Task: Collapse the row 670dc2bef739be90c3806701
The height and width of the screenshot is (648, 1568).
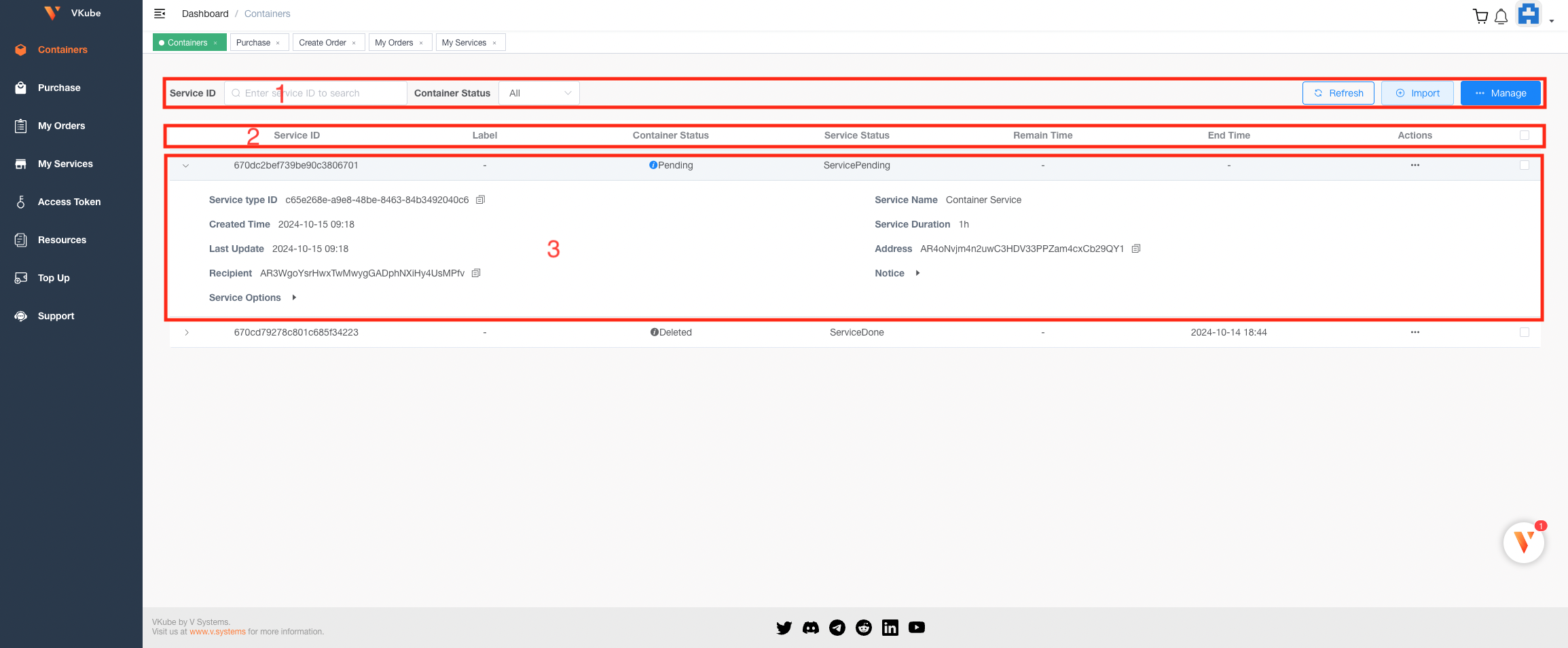Action: (x=185, y=165)
